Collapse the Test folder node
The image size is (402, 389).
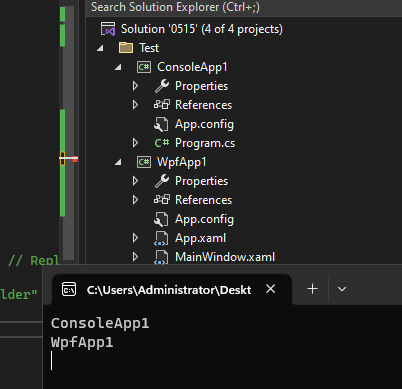click(100, 48)
